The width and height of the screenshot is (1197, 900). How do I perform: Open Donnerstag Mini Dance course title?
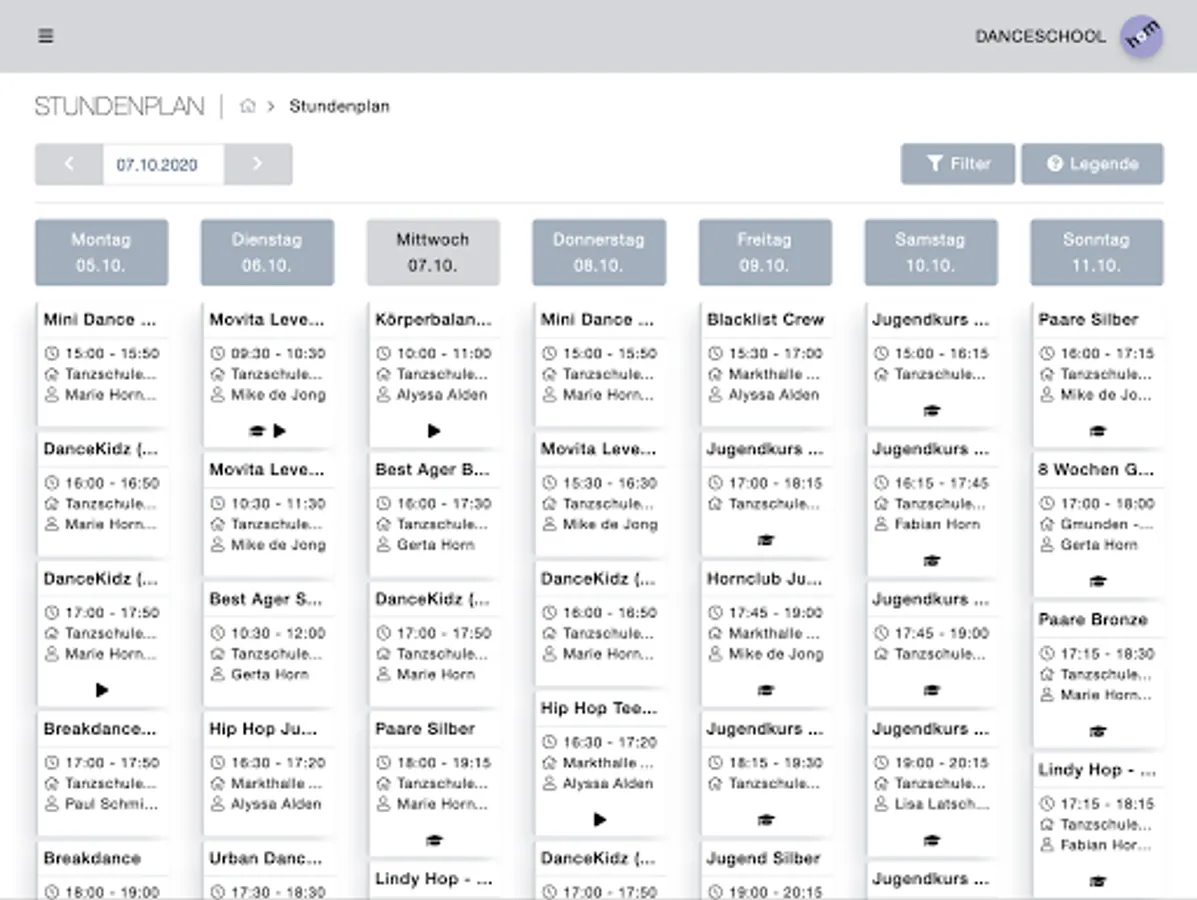tap(597, 319)
